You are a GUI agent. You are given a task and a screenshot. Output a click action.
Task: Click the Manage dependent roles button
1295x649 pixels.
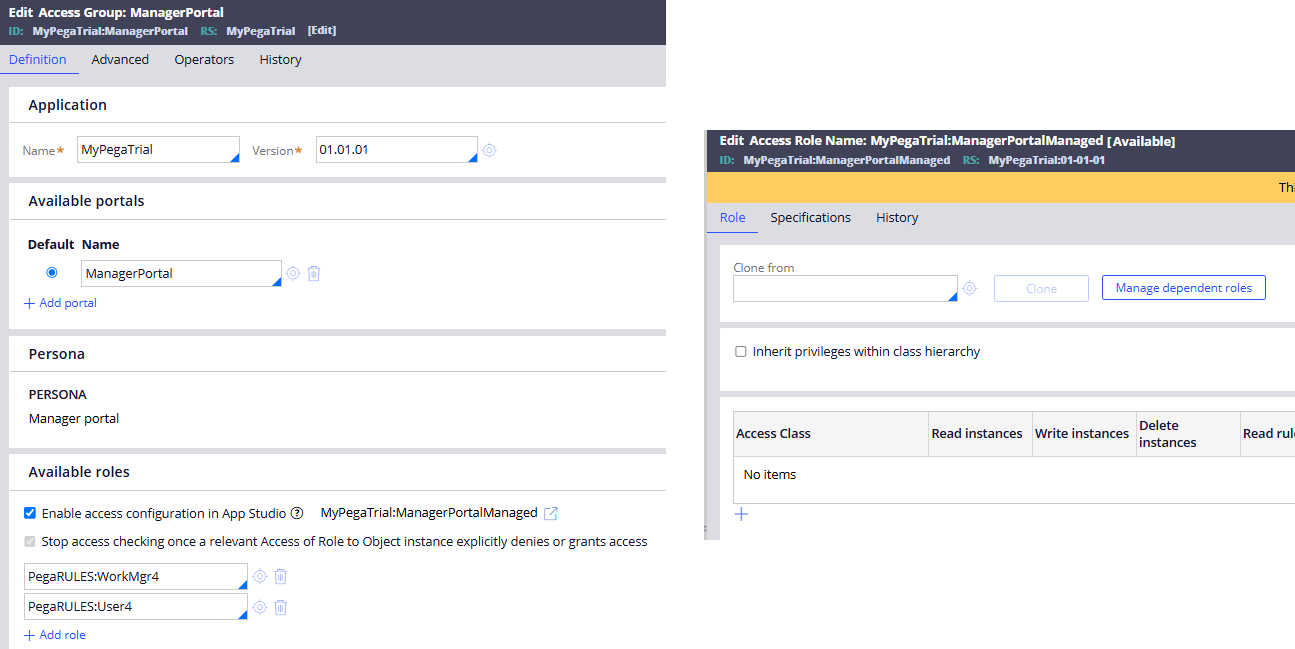coord(1184,288)
